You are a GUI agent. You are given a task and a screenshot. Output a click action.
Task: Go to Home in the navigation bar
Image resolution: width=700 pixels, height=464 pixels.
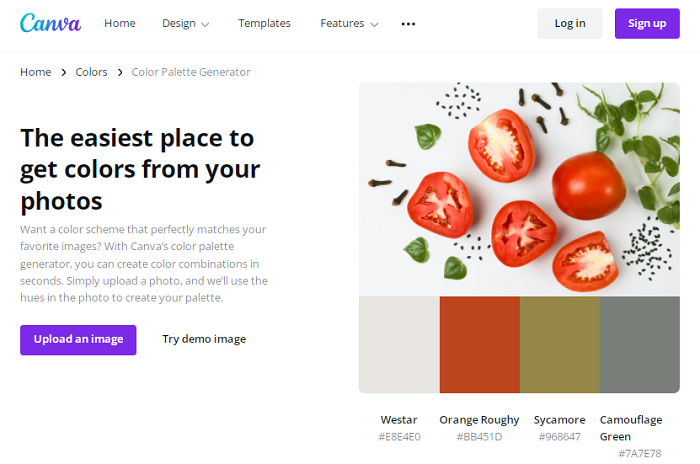click(120, 23)
